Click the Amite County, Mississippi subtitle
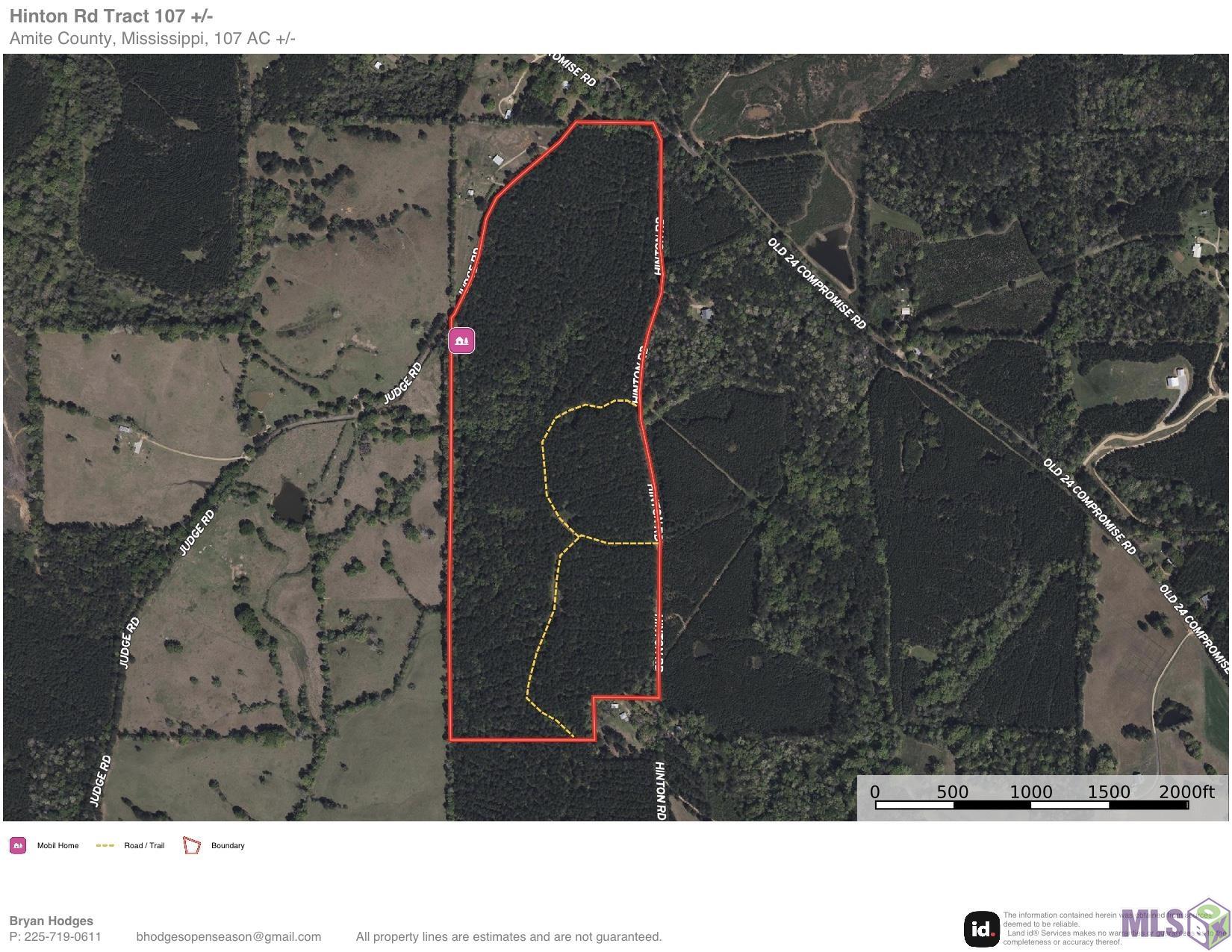1232x952 pixels. (152, 39)
